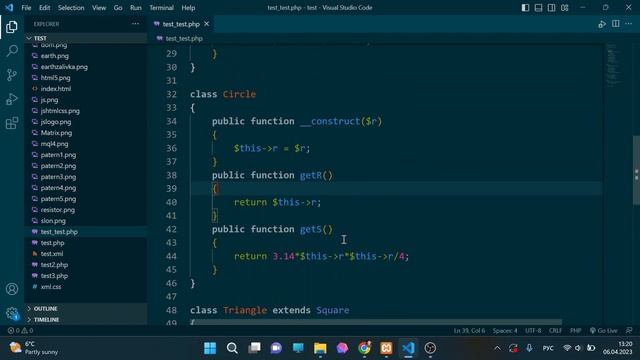The height and width of the screenshot is (360, 640).
Task: Click errors and warnings status indicator
Action: [20, 331]
